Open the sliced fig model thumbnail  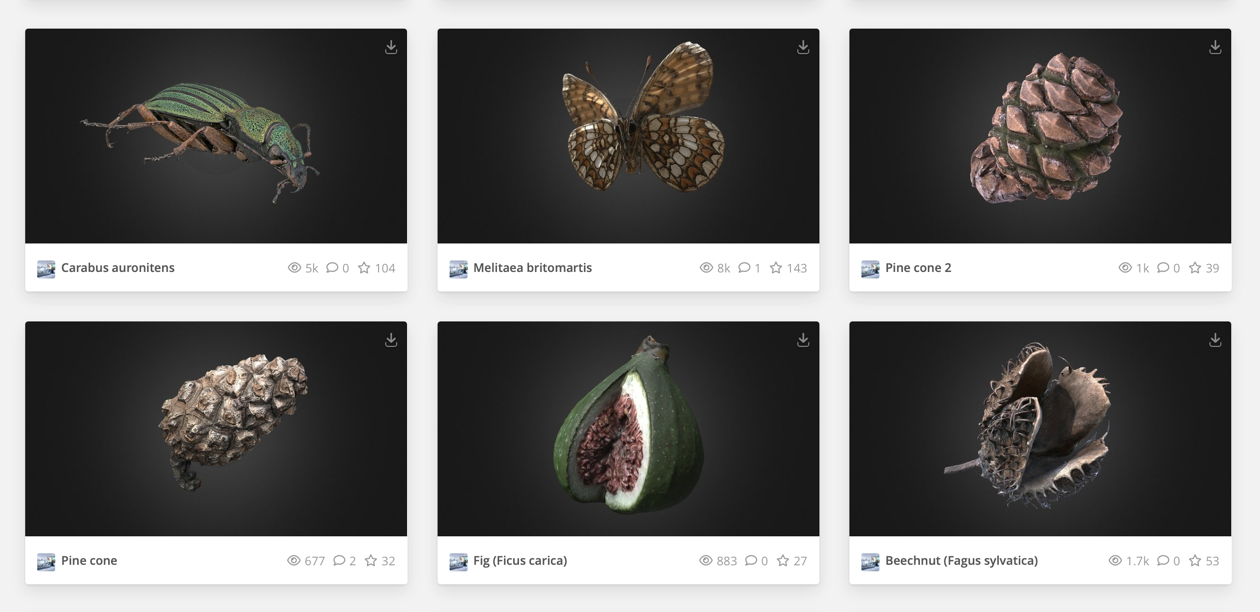coord(628,429)
